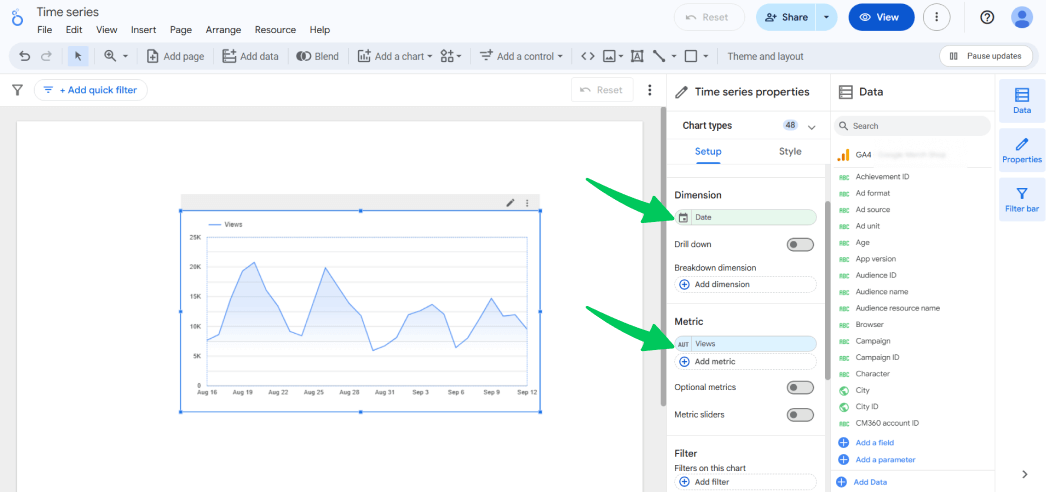The width and height of the screenshot is (1046, 492).
Task: Open the Filter bar side panel icon
Action: coord(1021,199)
